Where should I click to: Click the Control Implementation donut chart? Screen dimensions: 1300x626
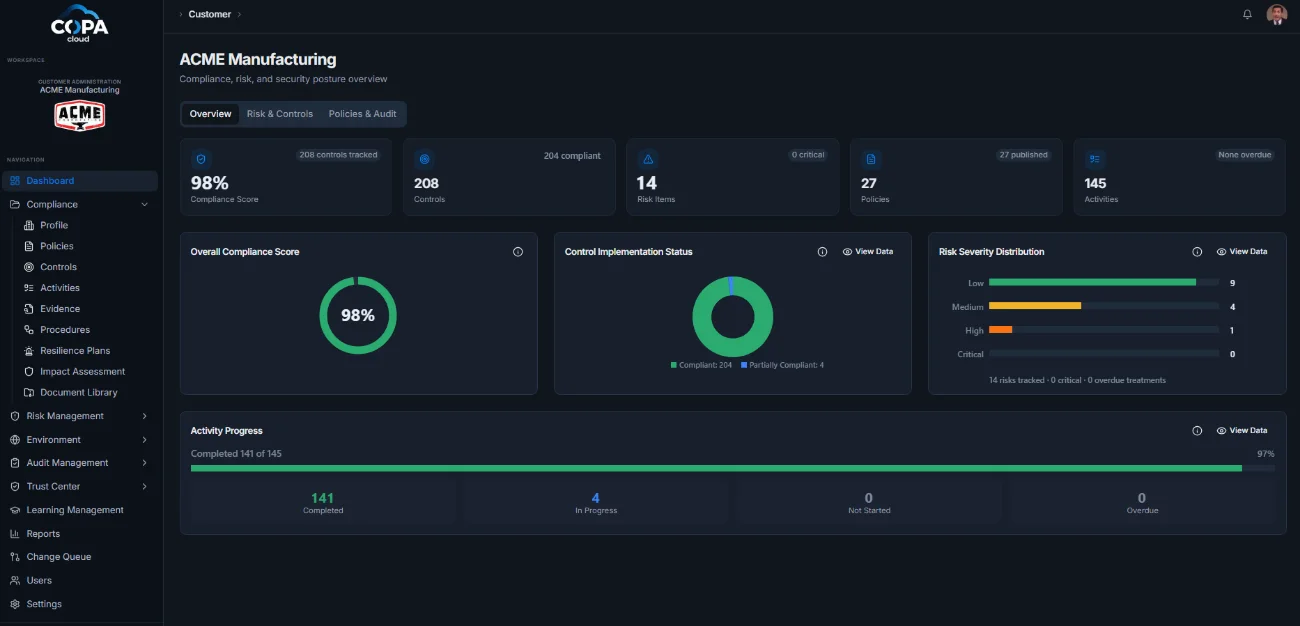[733, 317]
